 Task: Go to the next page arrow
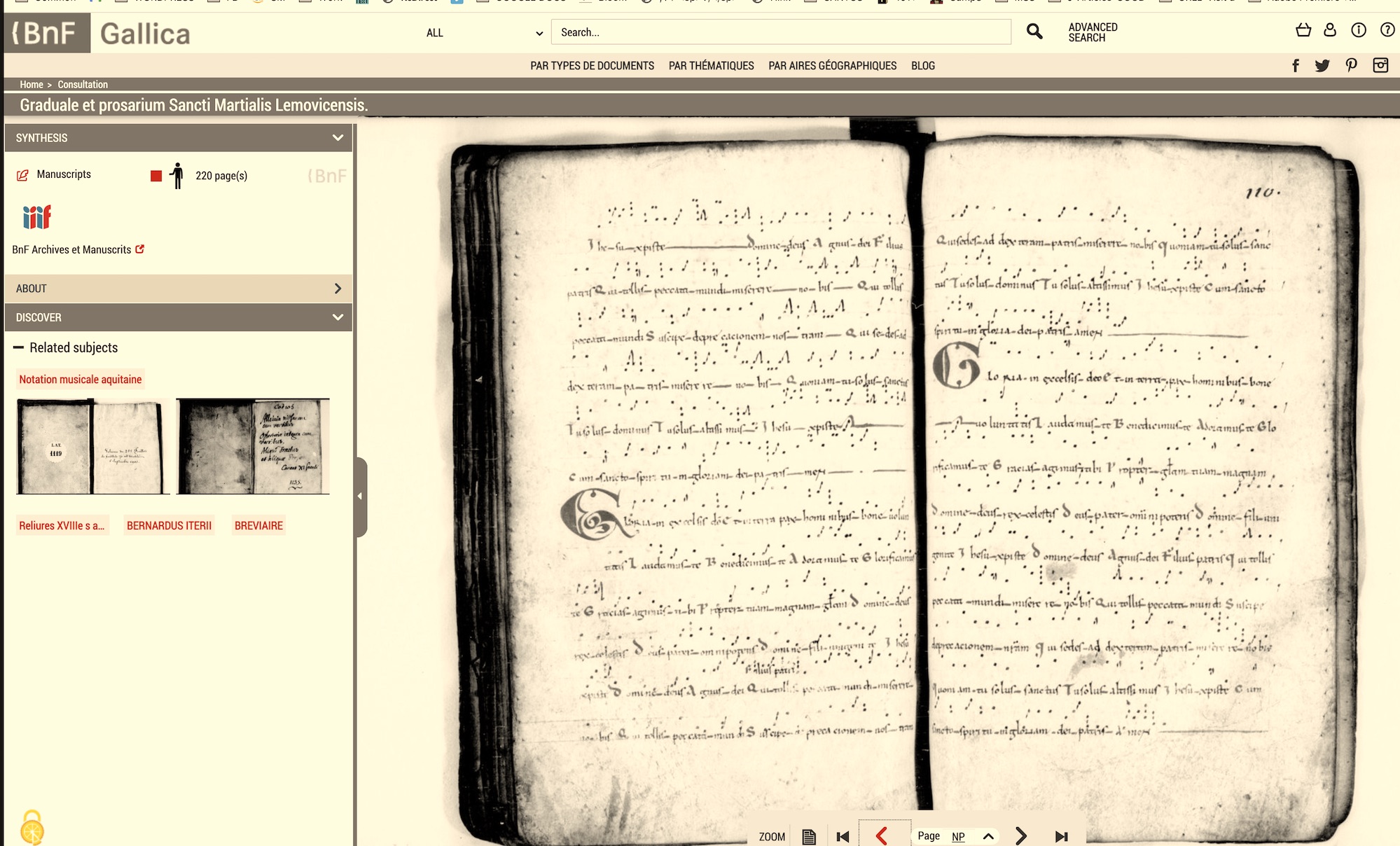click(x=1020, y=835)
